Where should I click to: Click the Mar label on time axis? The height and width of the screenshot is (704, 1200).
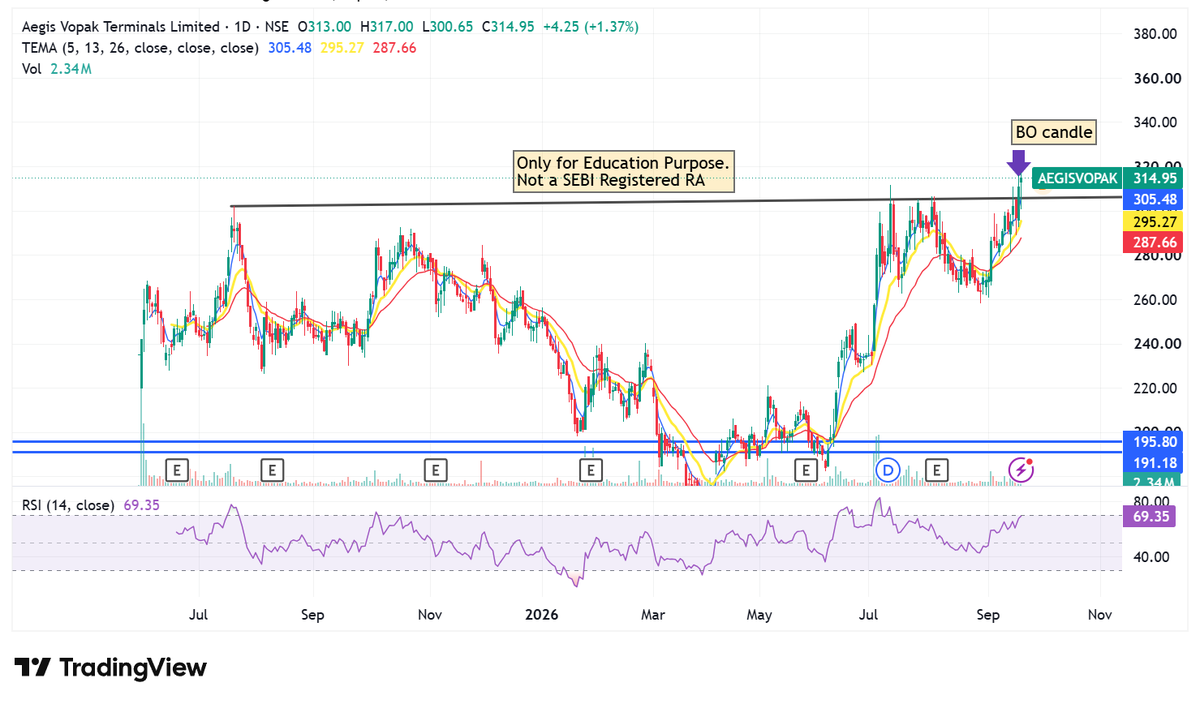[653, 615]
